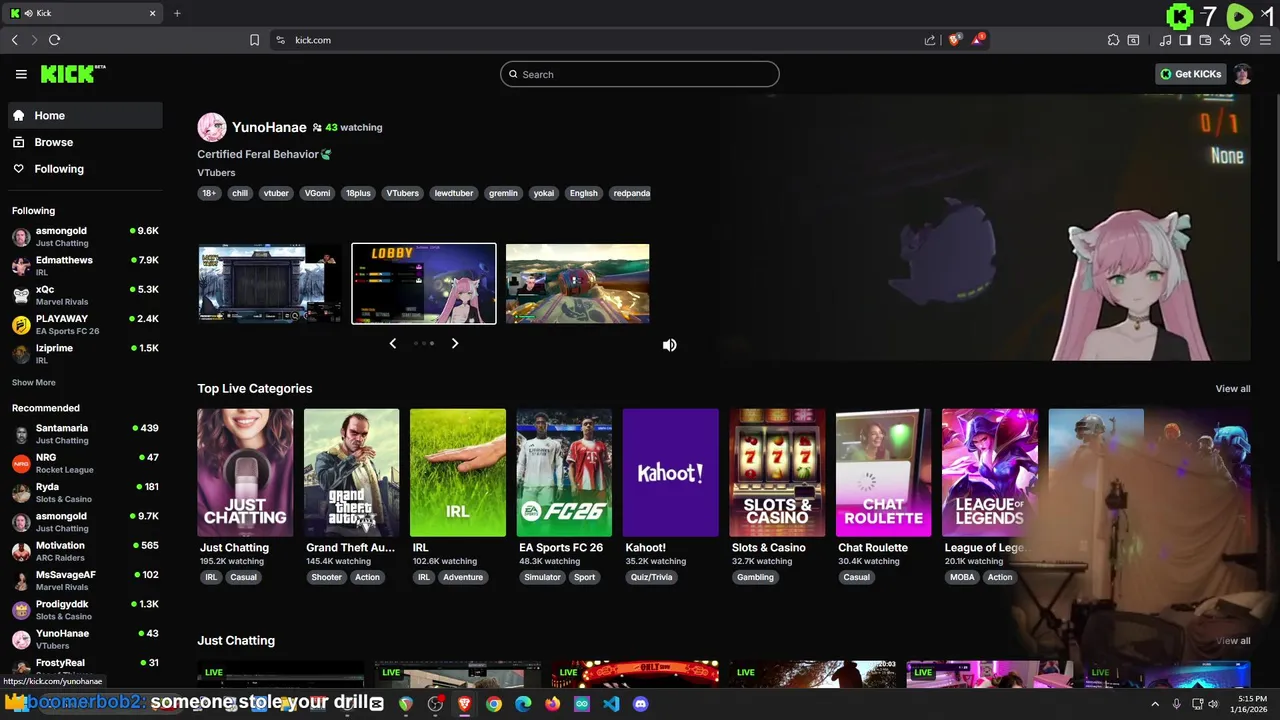Open the user profile avatar
The image size is (1280, 720).
coord(1242,74)
